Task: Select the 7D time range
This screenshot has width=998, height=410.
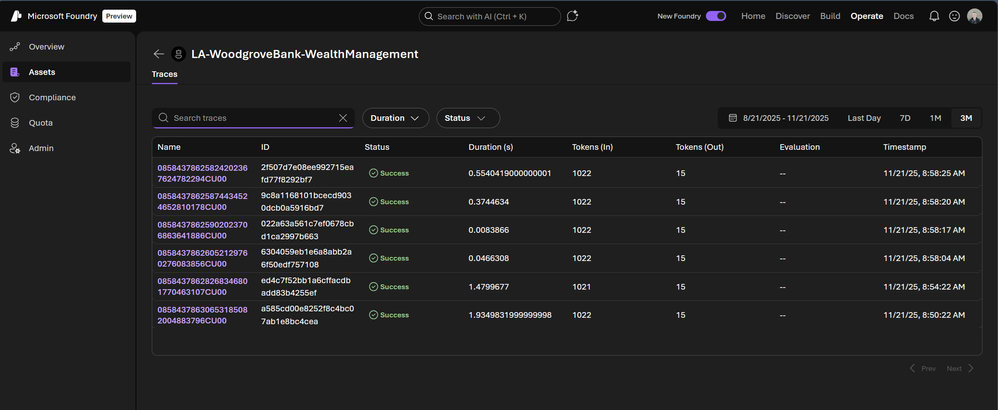Action: (905, 118)
